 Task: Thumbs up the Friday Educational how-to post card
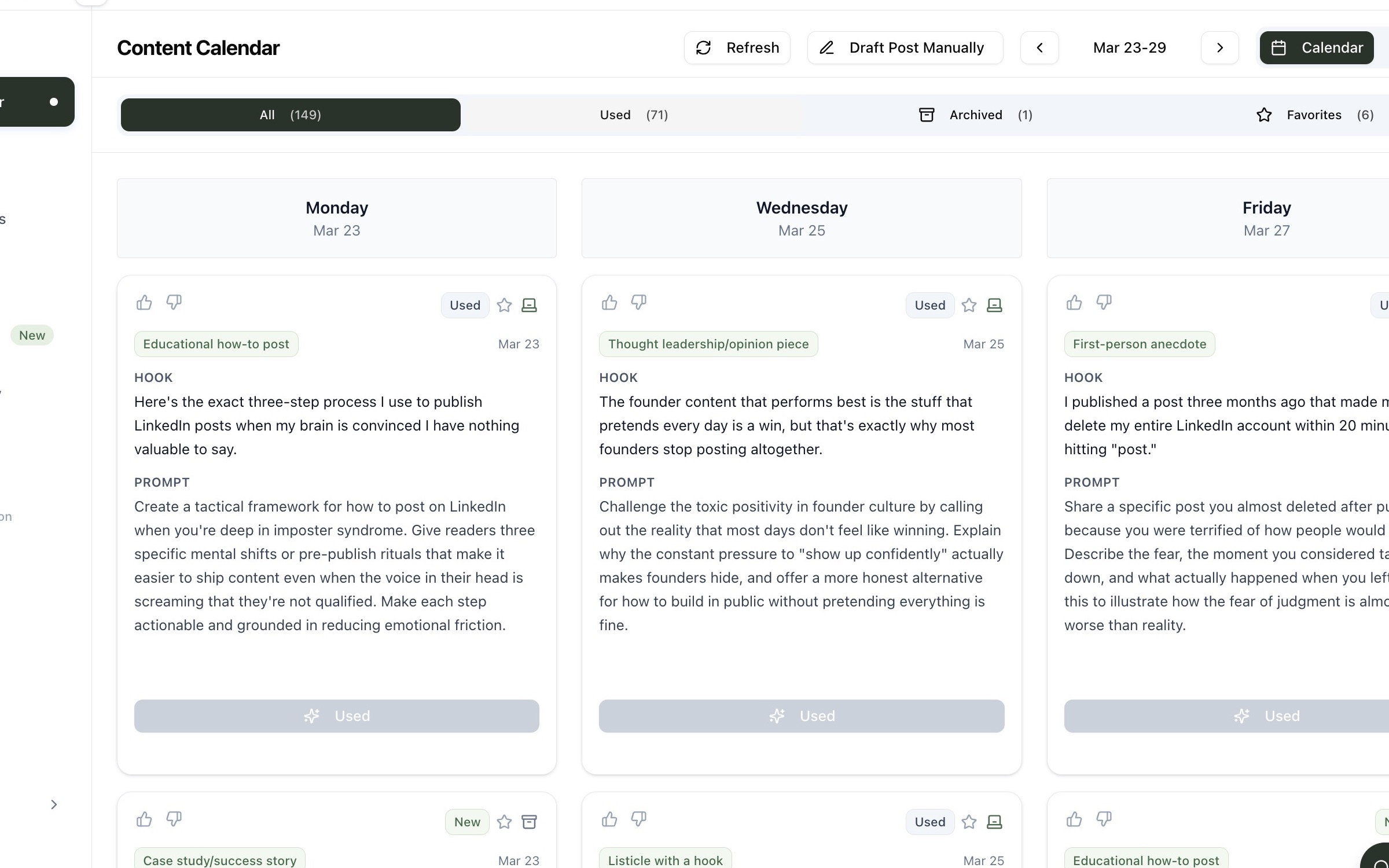tap(1074, 819)
